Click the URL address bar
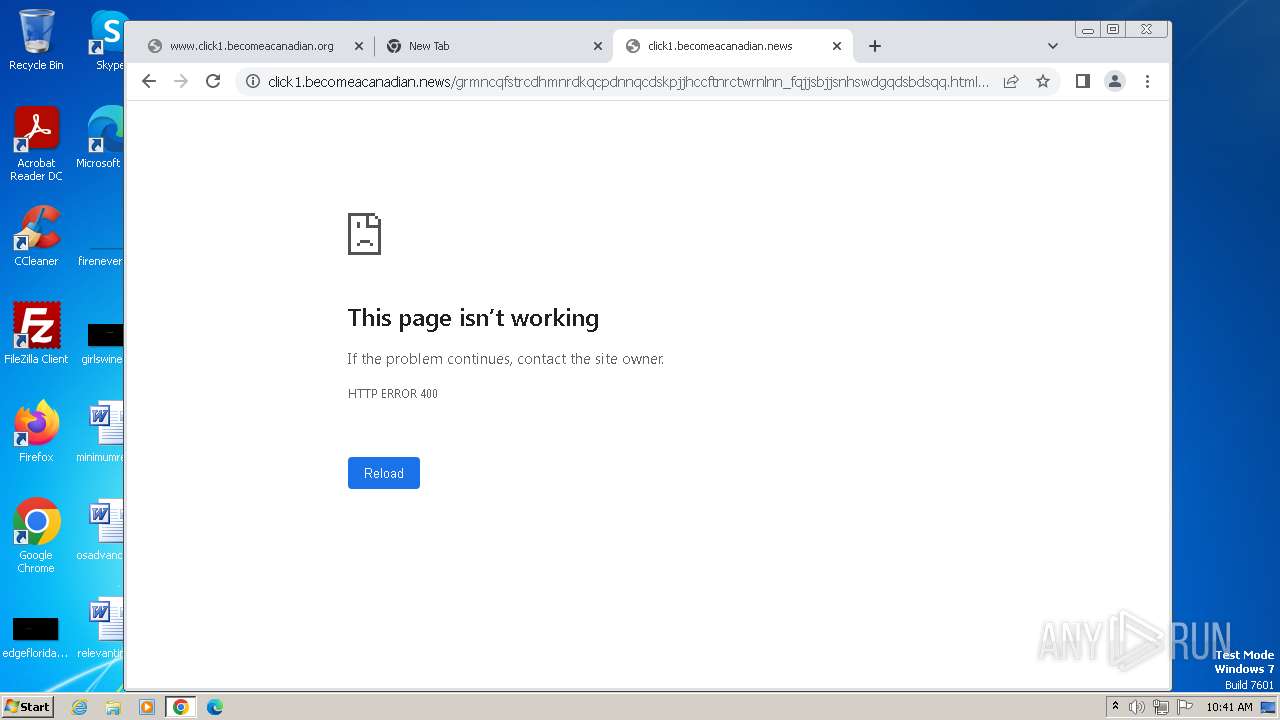 tap(628, 81)
